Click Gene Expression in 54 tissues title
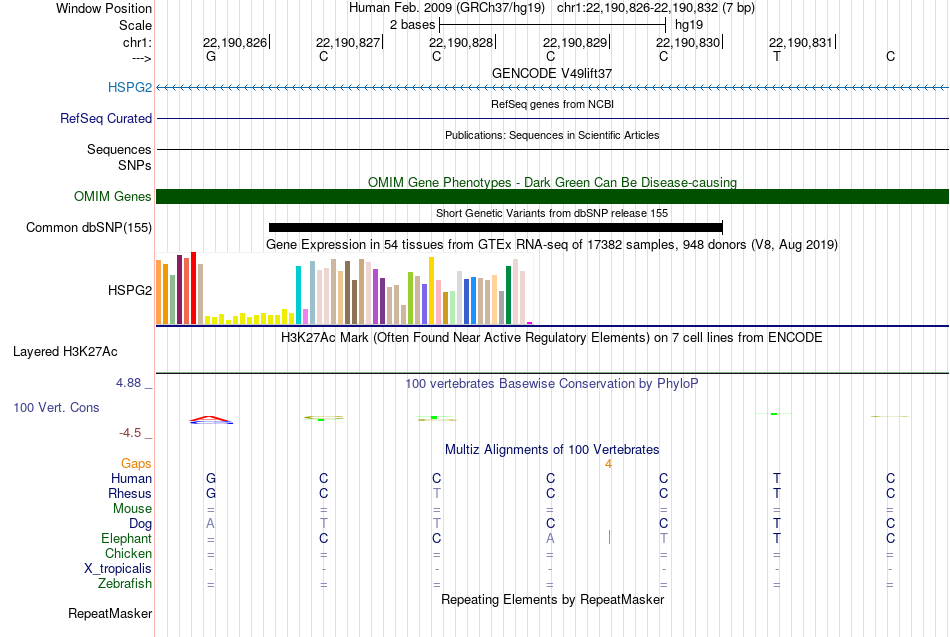The width and height of the screenshot is (950, 637). 552,244
